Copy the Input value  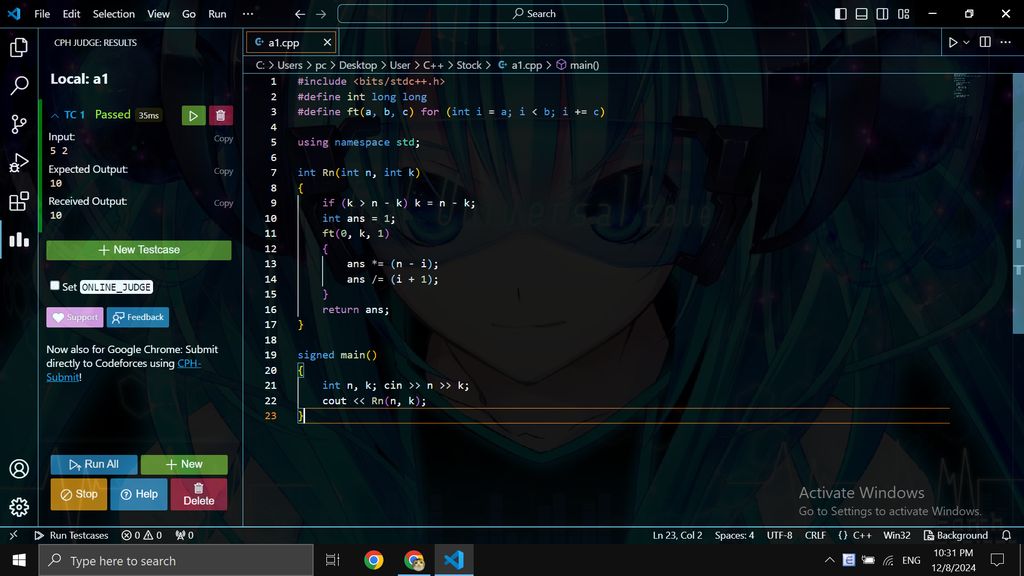(223, 138)
